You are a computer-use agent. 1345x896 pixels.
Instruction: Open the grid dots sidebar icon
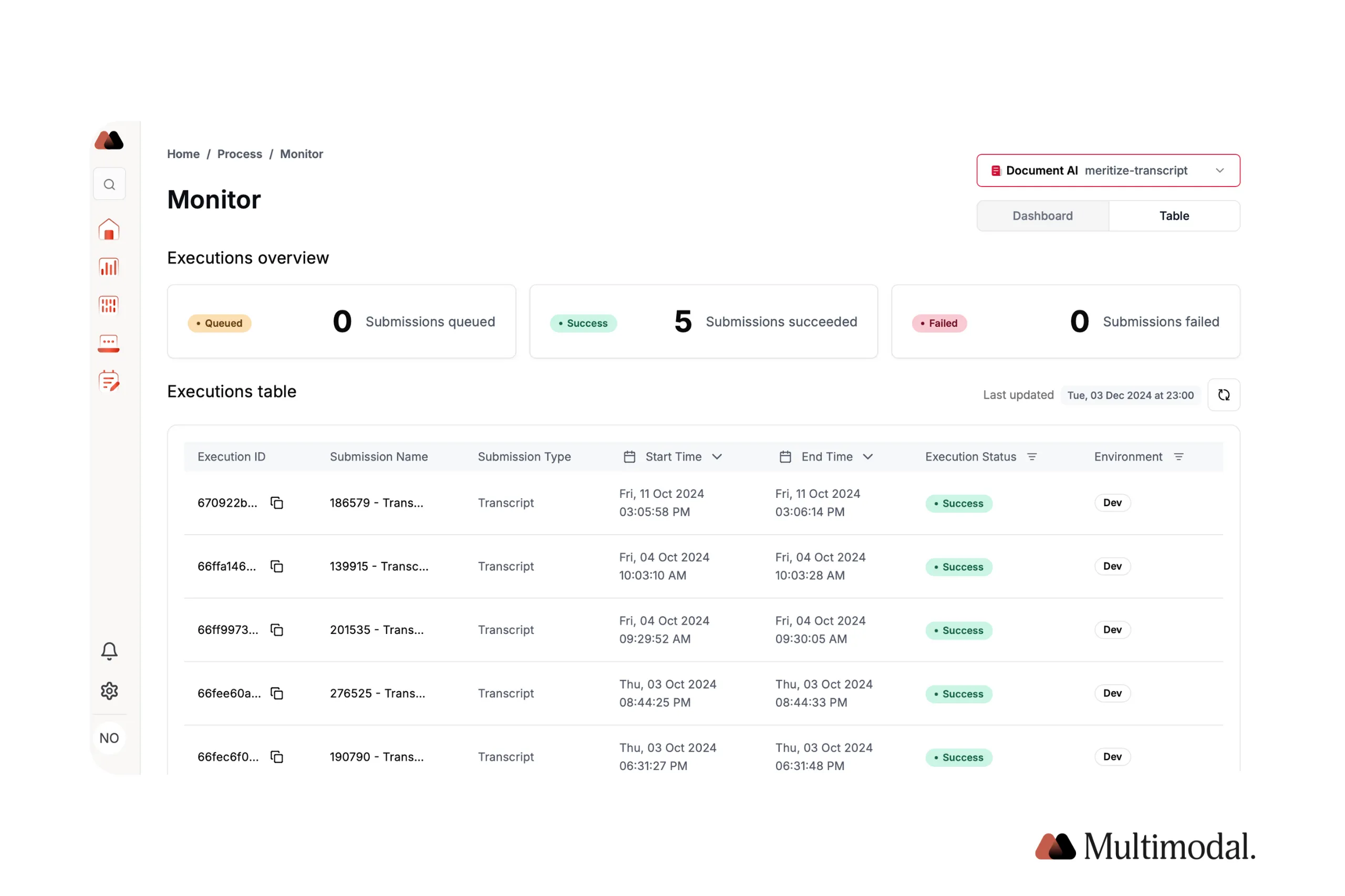click(109, 305)
